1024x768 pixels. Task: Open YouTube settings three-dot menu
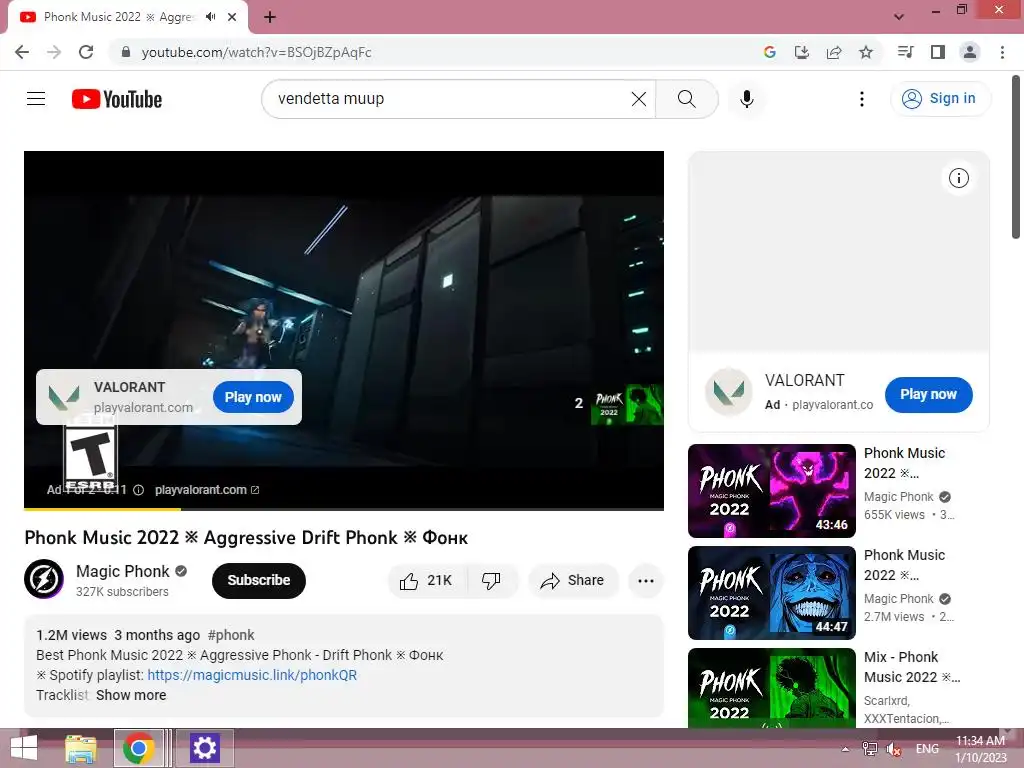tap(861, 99)
